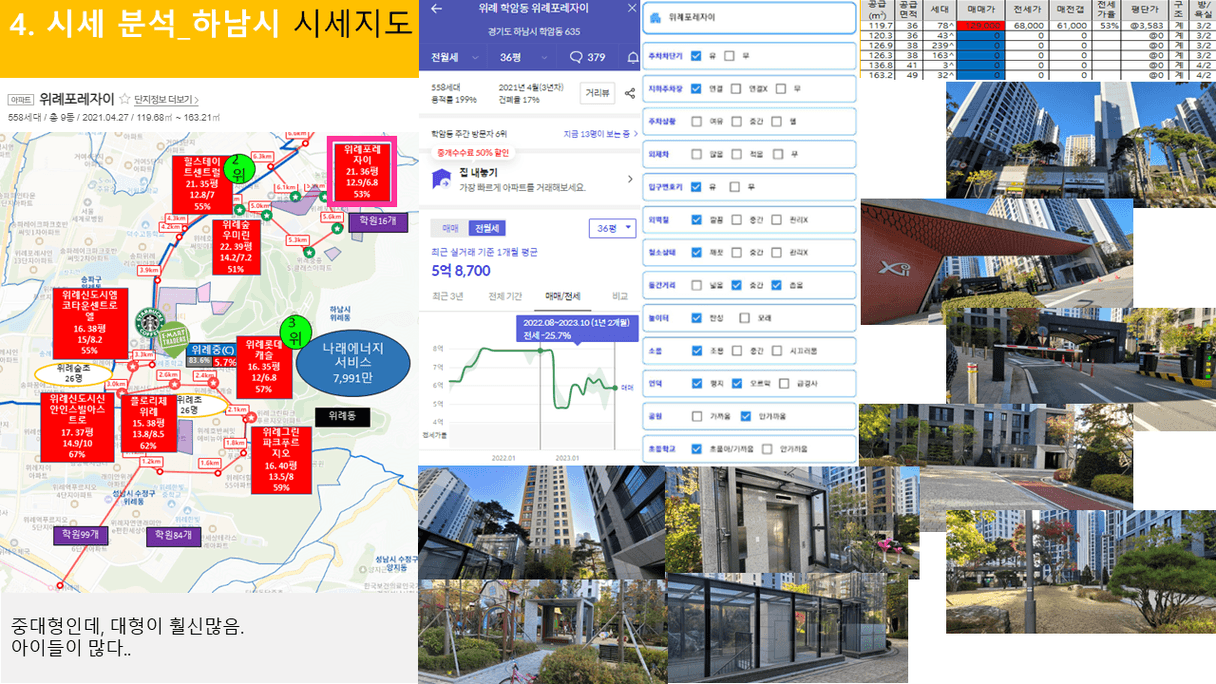Tap the notification bell icon
Viewport: 1216px width, 684px height.
click(x=633, y=57)
